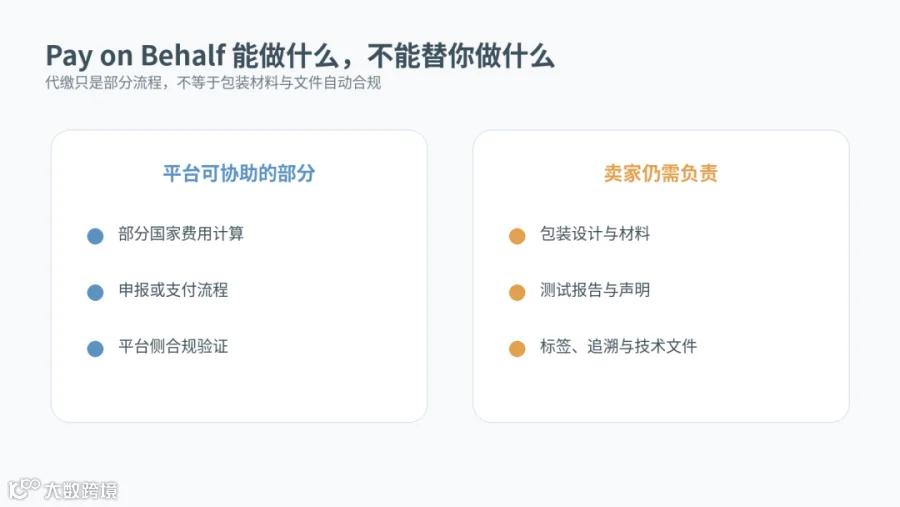Click the blue bullet beside 部分国家费用计算
Viewport: 900px width, 507px height.
coord(95,236)
